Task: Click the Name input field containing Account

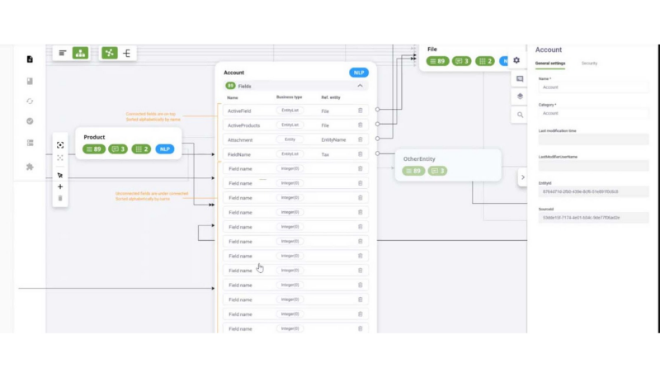Action: click(x=593, y=87)
